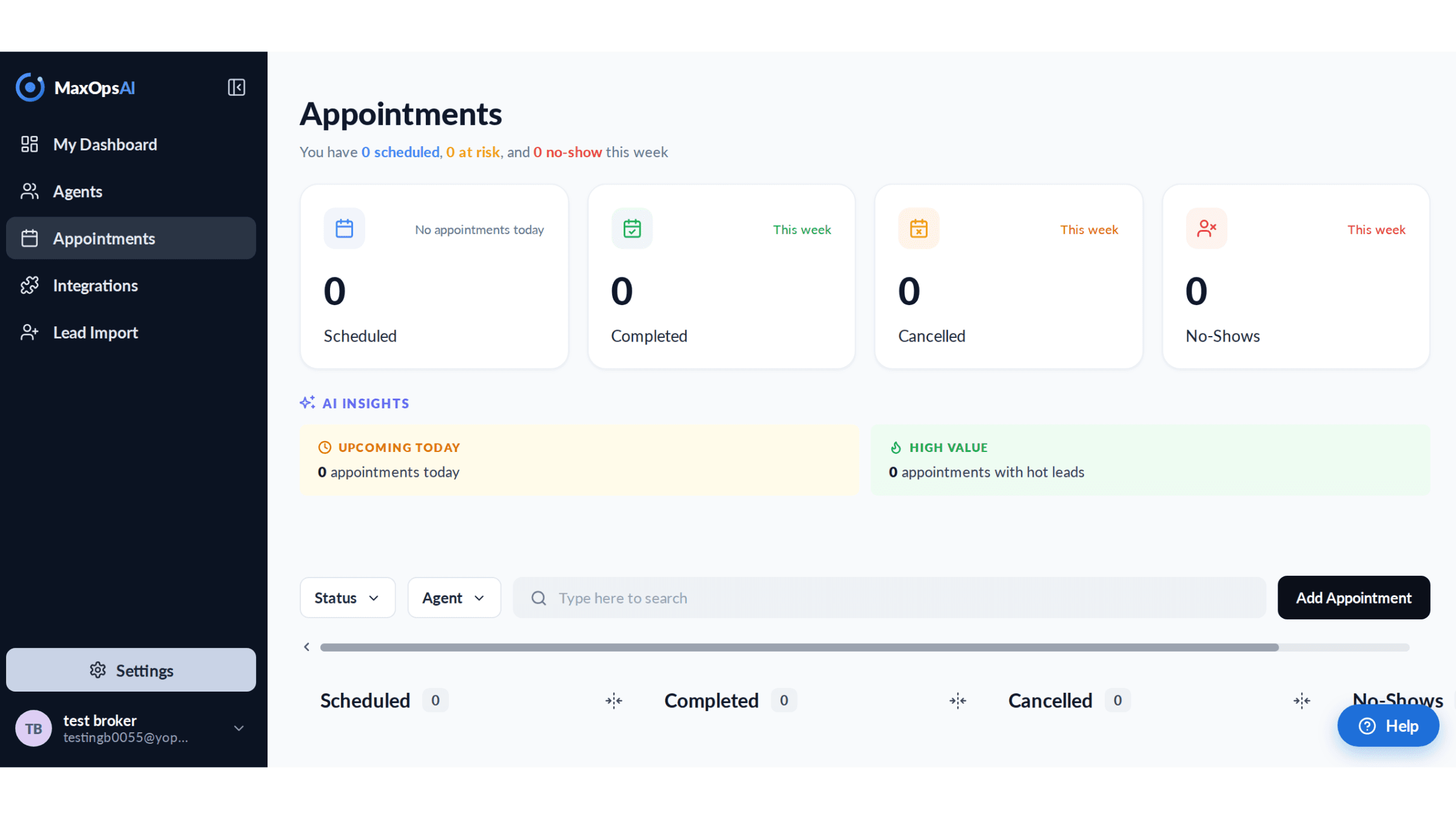1456x819 pixels.
Task: Open the Agent filter dropdown
Action: coord(454,598)
